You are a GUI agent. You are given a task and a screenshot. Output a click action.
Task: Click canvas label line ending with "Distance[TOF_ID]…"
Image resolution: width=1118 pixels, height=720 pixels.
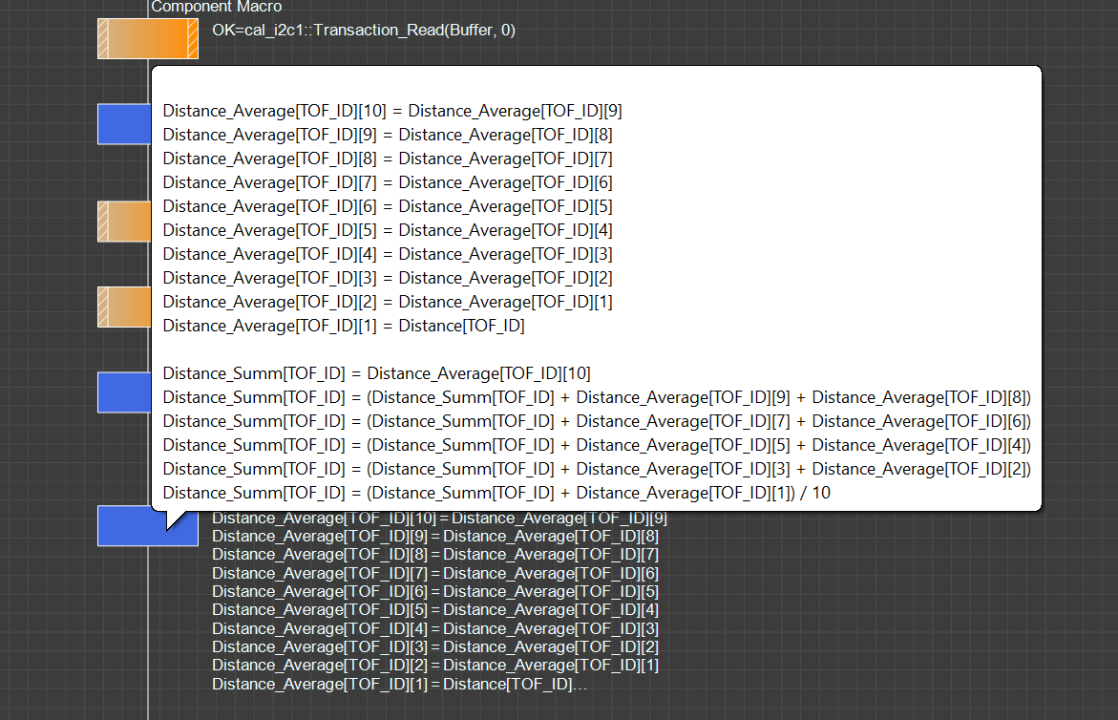398,684
